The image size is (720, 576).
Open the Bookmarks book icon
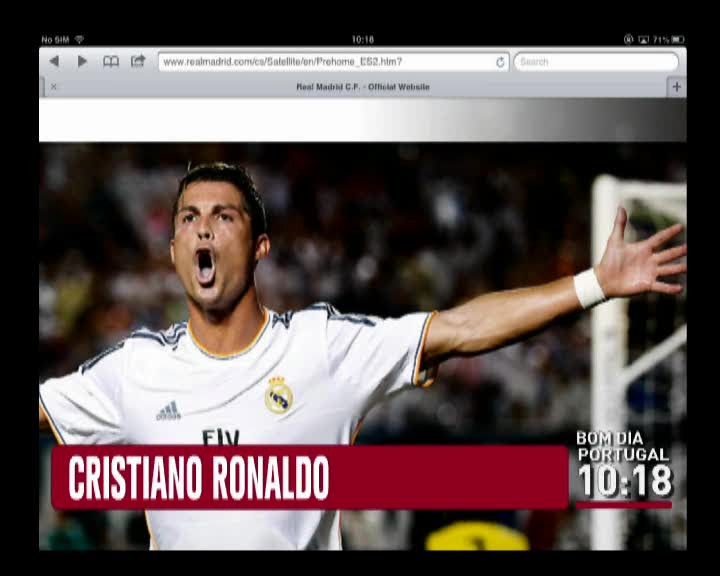[111, 61]
